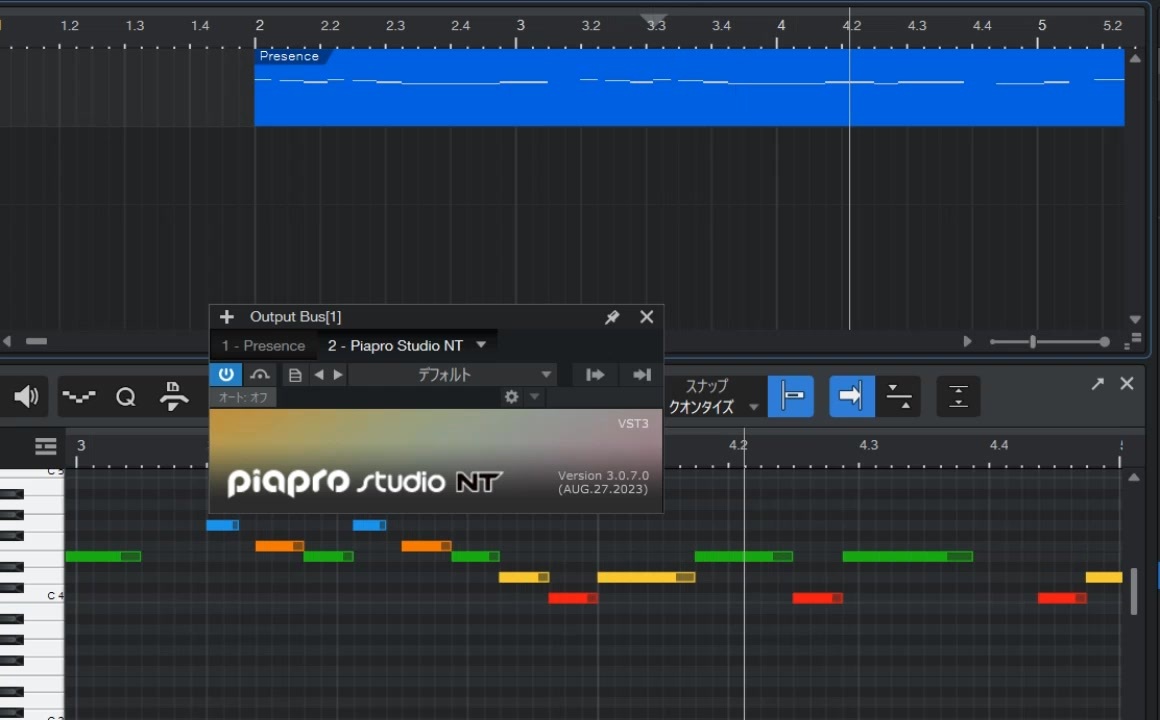
Task: Add a plugin with the plus icon
Action: pyautogui.click(x=226, y=317)
